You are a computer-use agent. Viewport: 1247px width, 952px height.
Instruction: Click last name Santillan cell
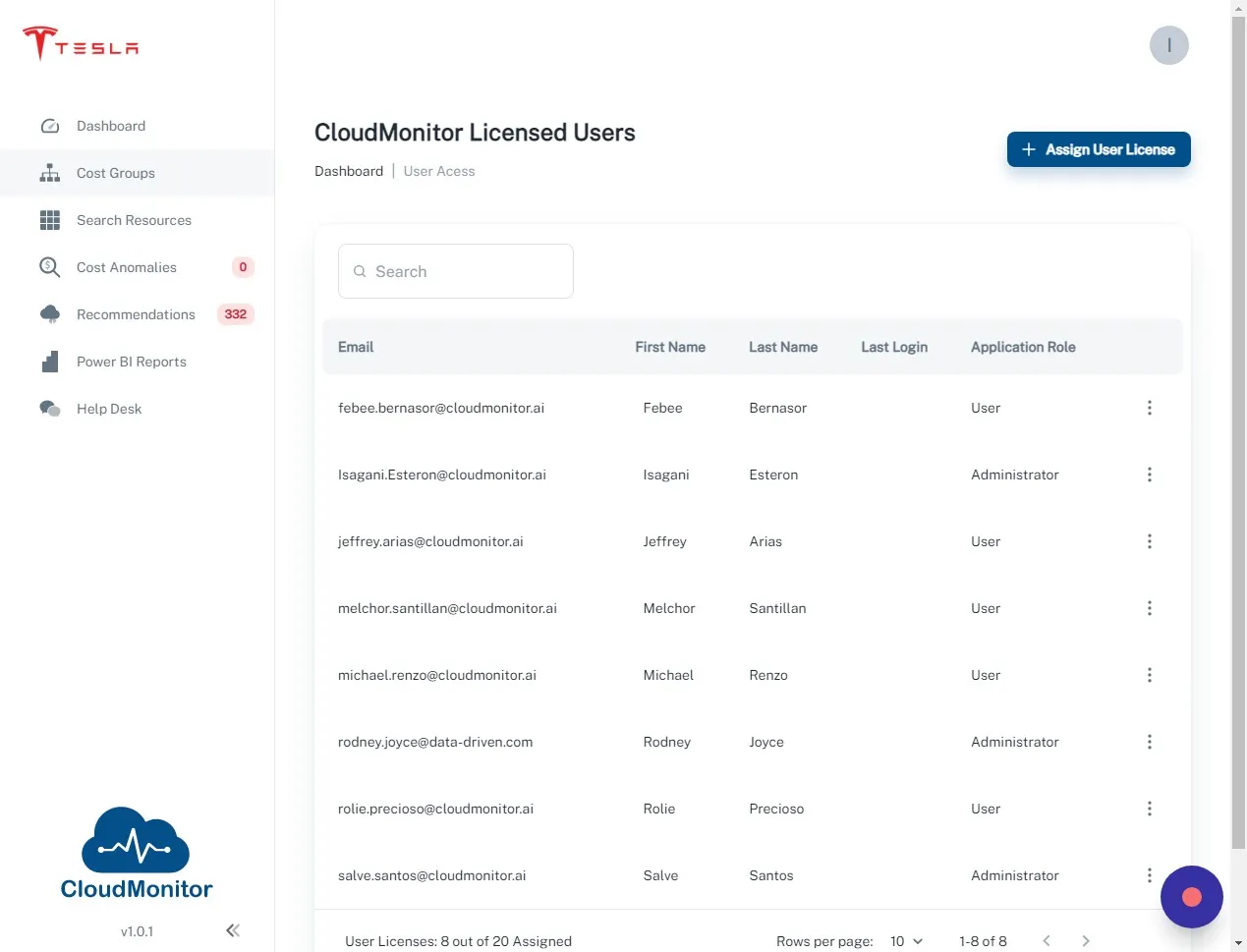tap(777, 608)
